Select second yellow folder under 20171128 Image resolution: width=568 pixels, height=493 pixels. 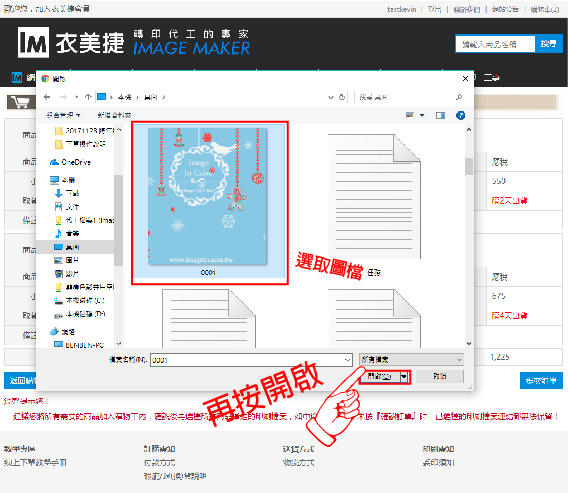point(80,144)
